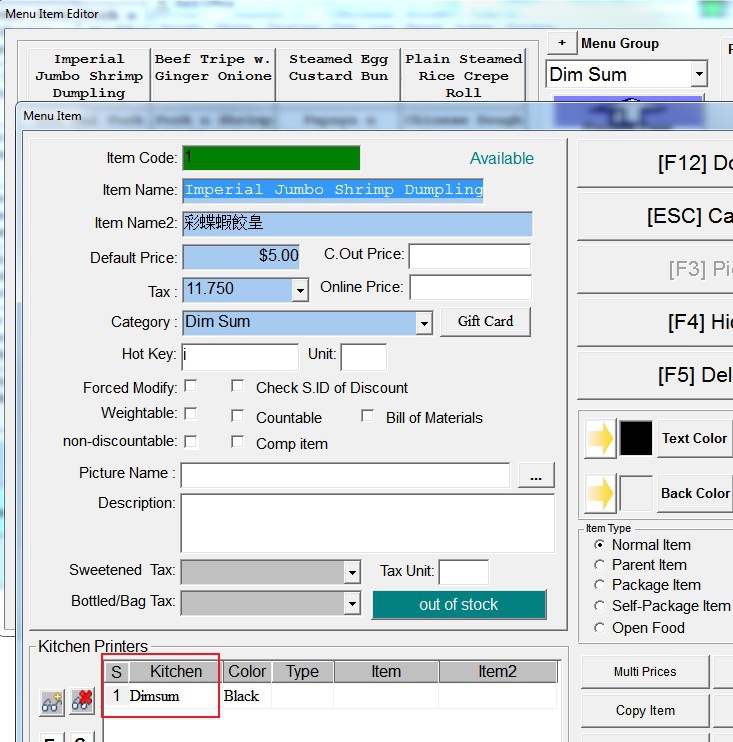Click the Unit input field
733x742 pixels.
[363, 357]
